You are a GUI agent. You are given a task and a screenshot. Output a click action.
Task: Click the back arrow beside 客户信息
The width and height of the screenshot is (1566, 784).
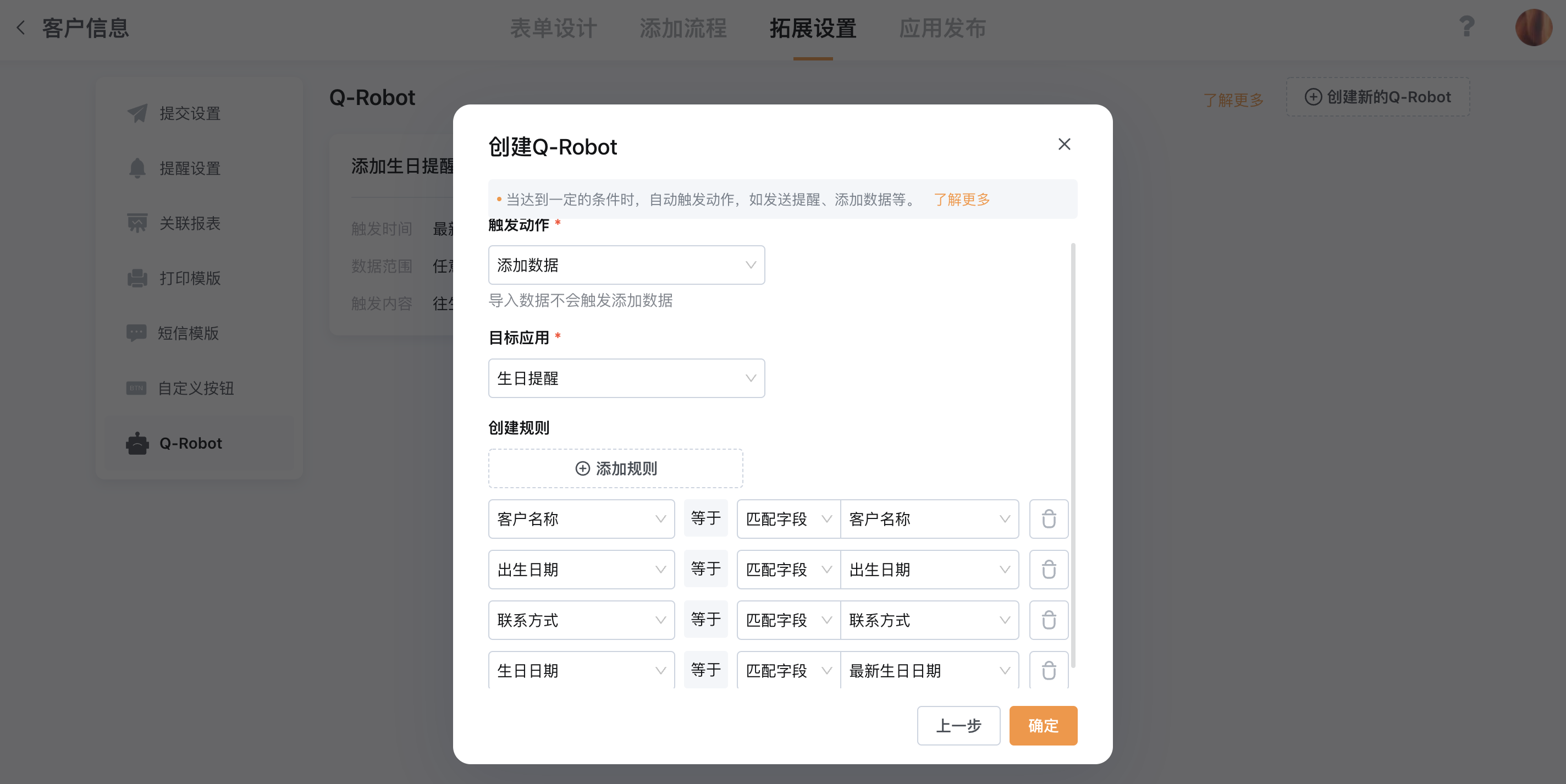point(21,28)
